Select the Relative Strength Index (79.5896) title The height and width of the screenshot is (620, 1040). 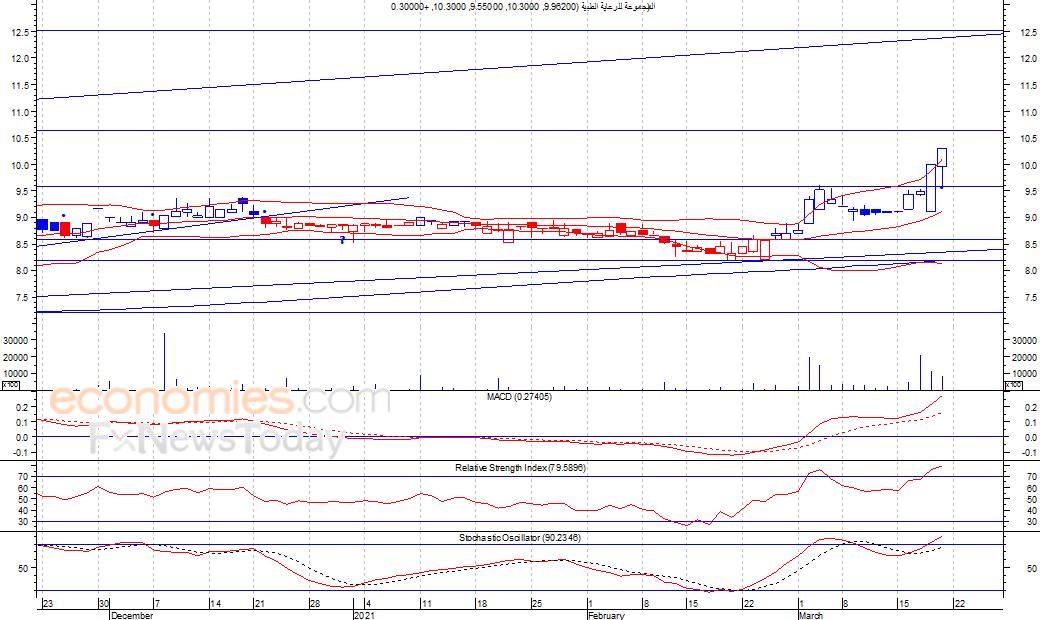coord(520,467)
